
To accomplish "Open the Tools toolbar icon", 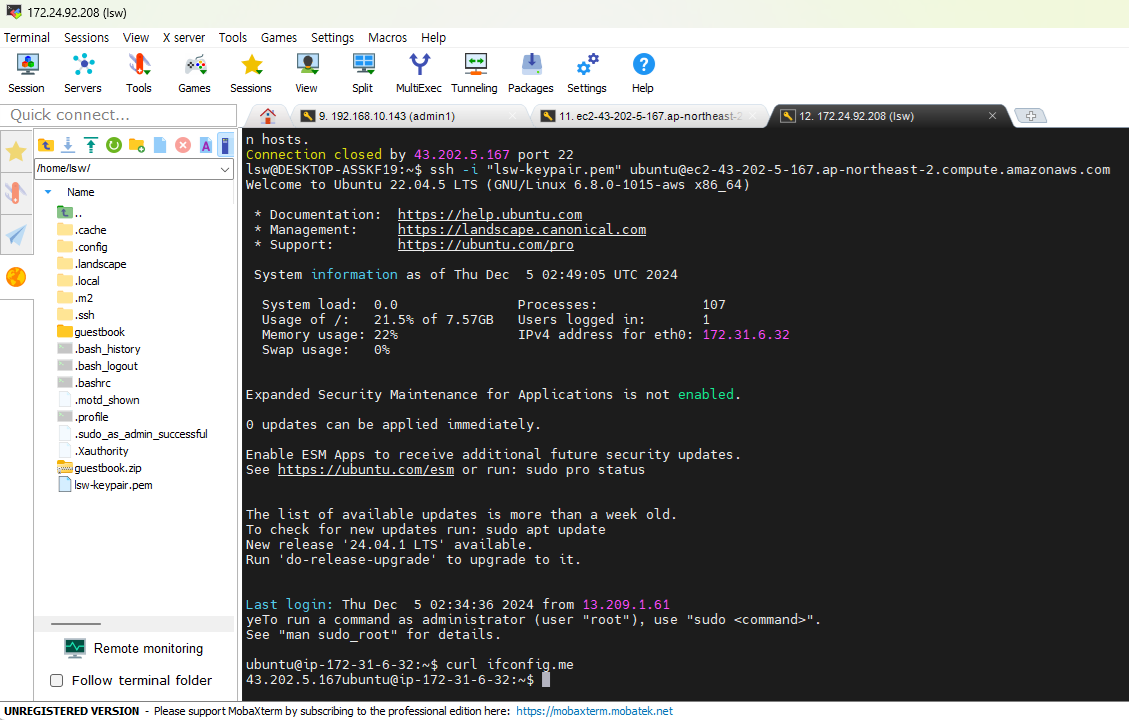I will [x=139, y=73].
